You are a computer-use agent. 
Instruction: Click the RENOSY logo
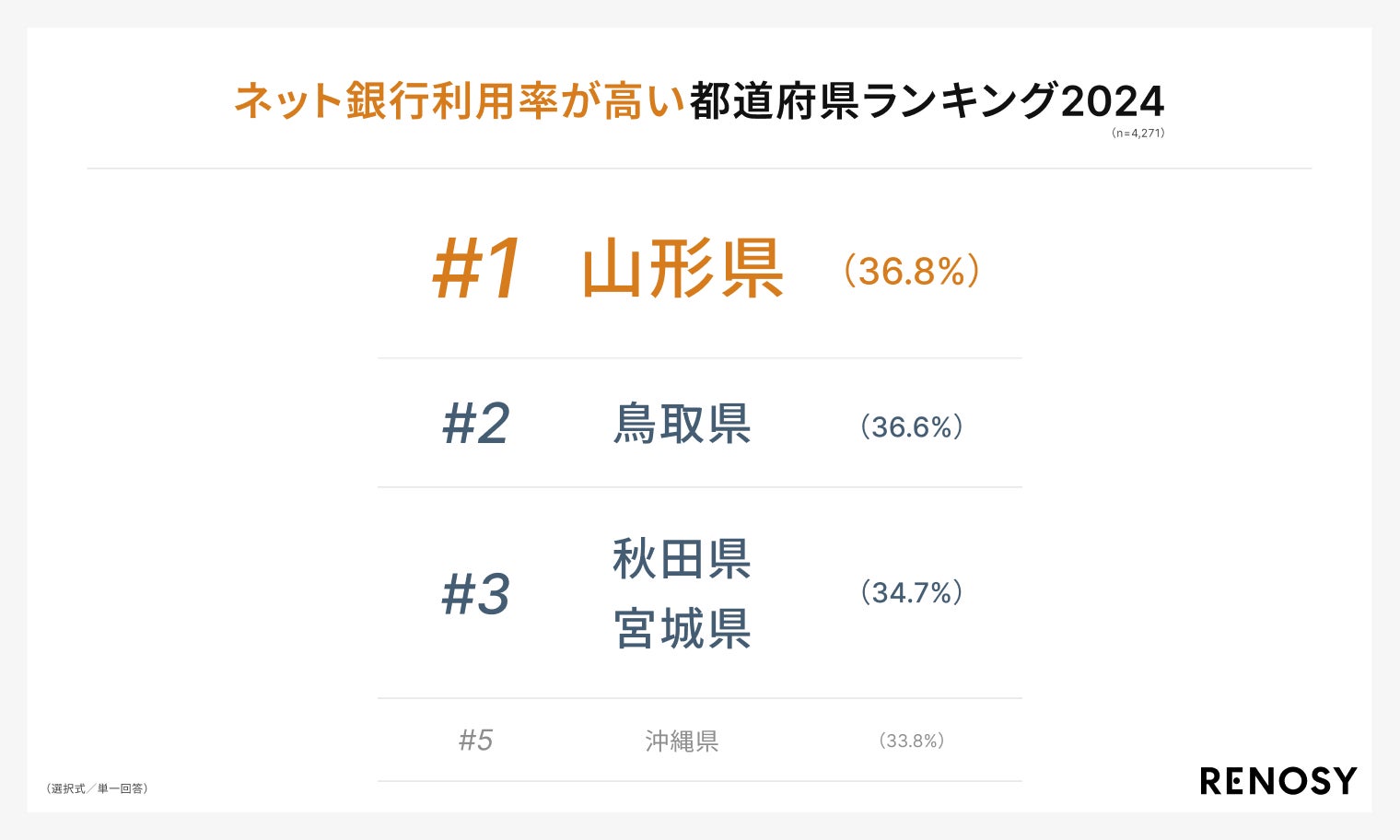point(1277,781)
